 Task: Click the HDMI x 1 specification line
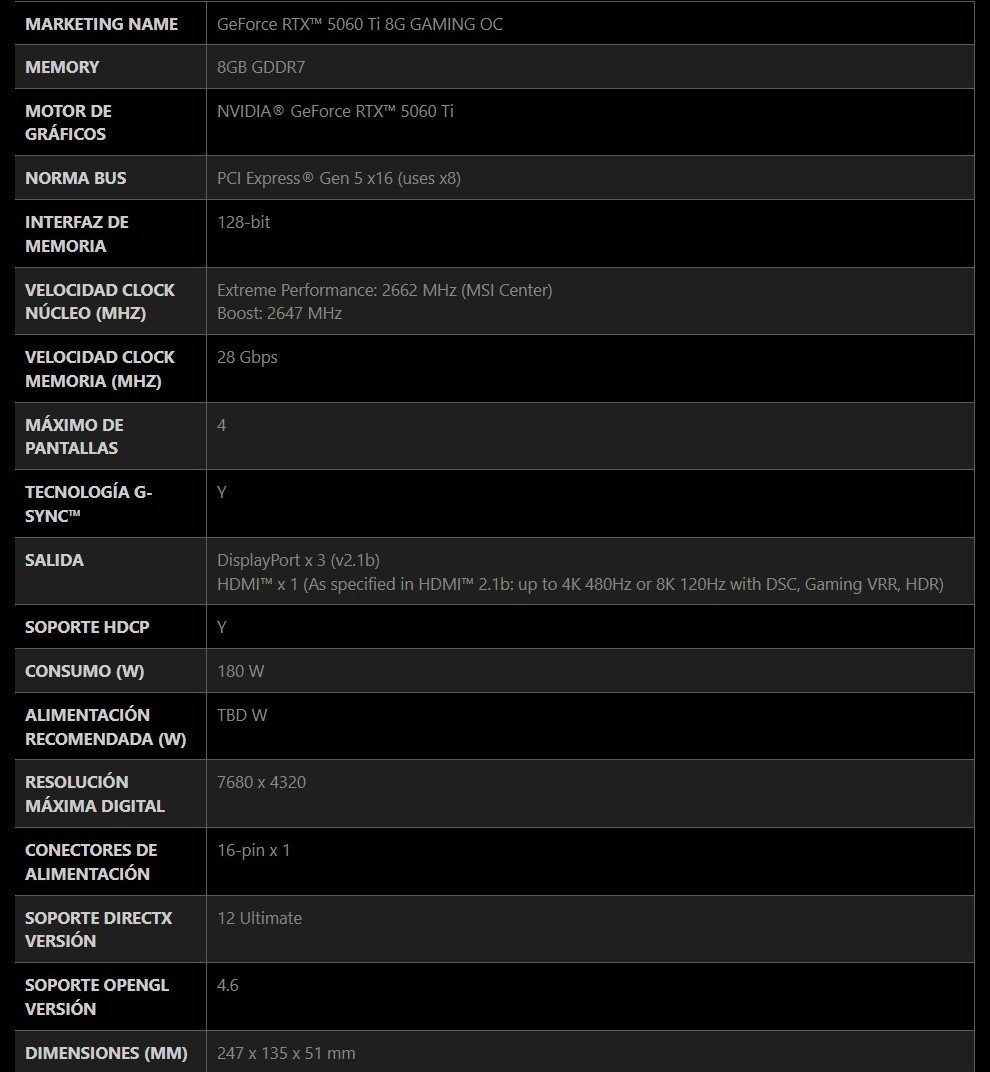point(580,584)
